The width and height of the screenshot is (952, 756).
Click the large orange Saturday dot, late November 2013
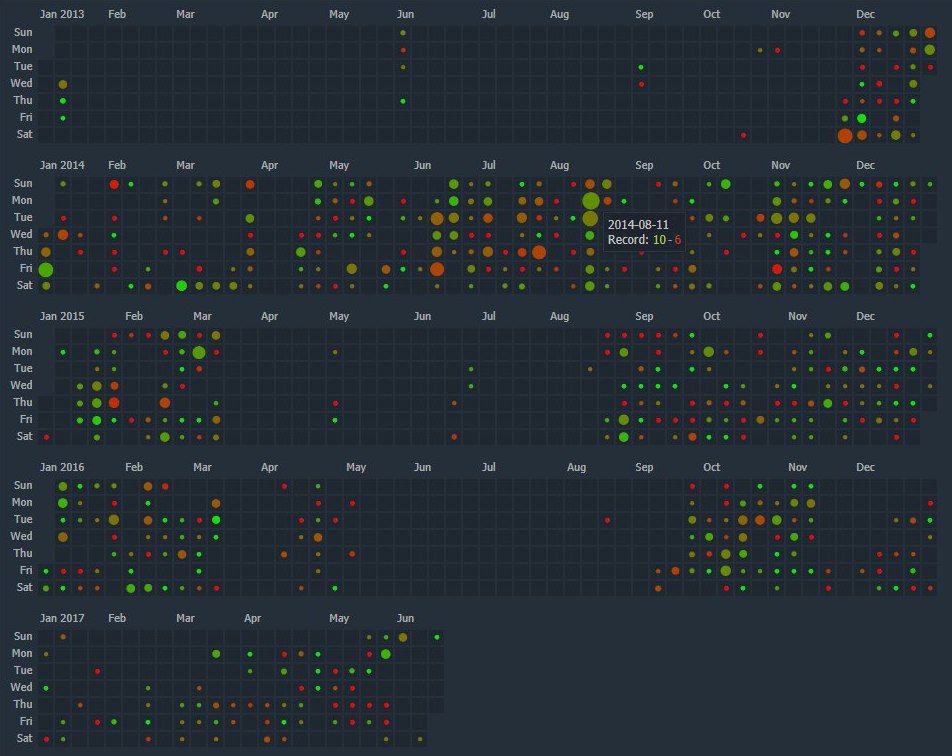coord(845,136)
